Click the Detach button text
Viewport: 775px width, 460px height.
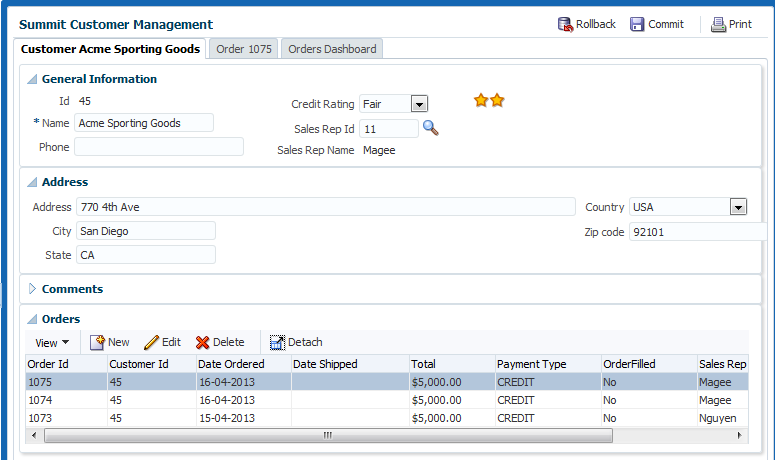coord(305,342)
